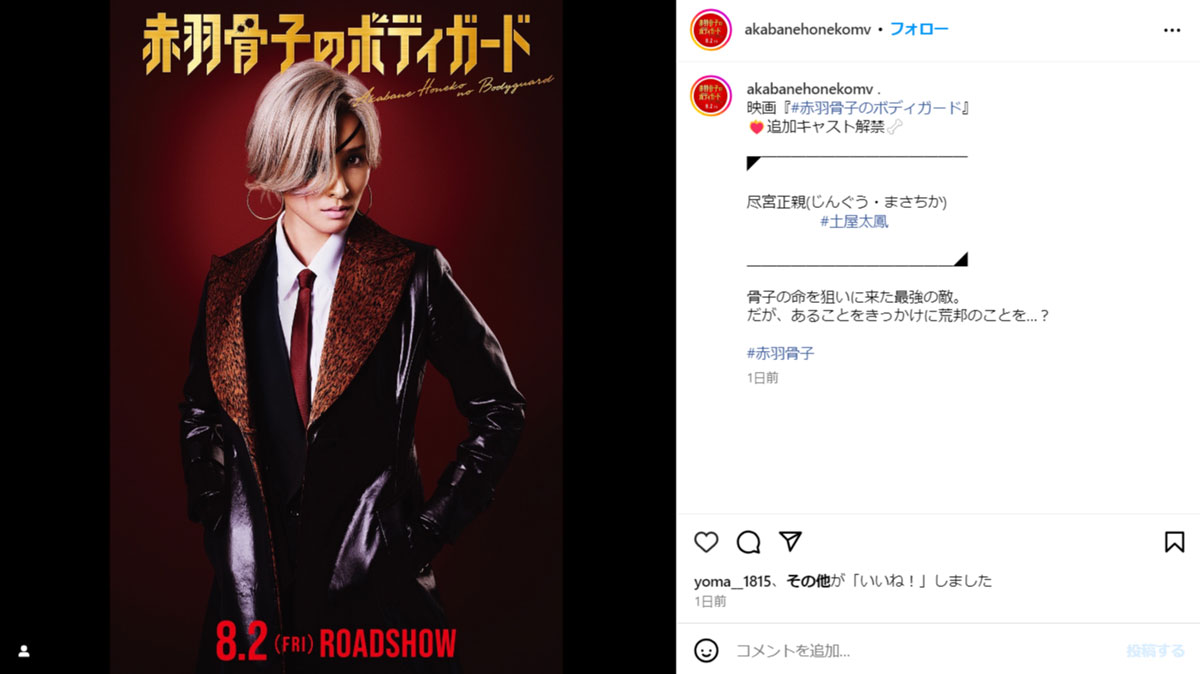1200x674 pixels.
Task: Open akabanehonekomv username in header
Action: coord(808,30)
